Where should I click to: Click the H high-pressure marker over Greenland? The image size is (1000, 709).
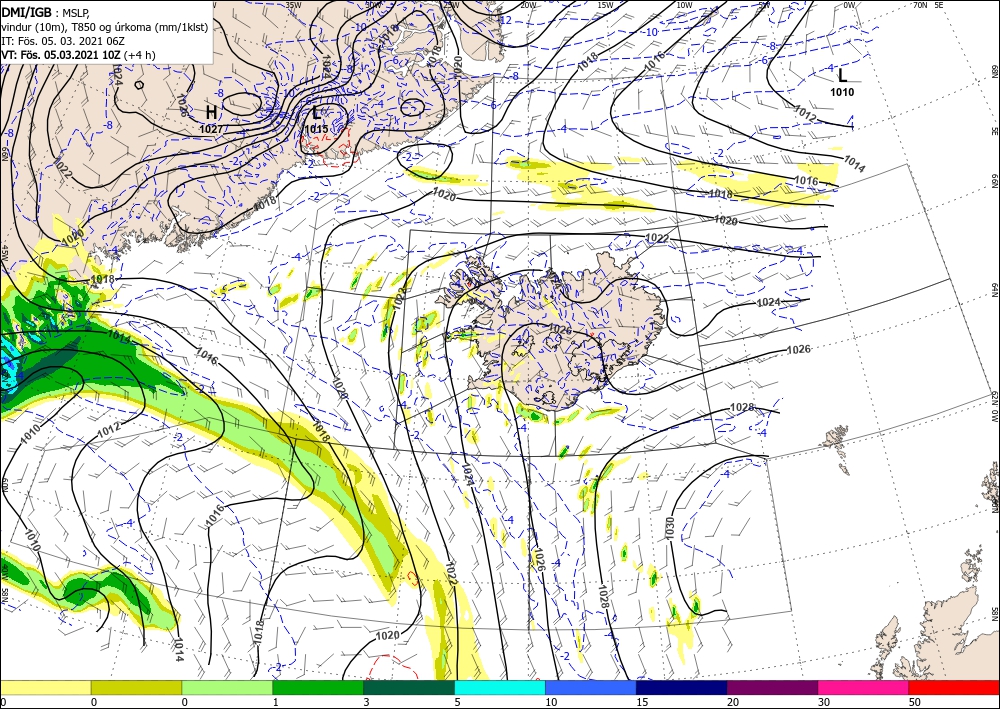coord(211,113)
